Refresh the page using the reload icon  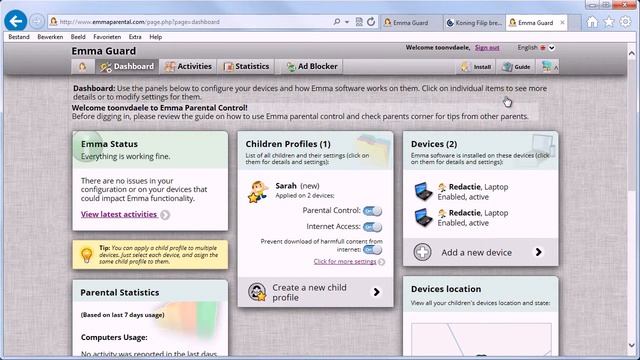371,22
